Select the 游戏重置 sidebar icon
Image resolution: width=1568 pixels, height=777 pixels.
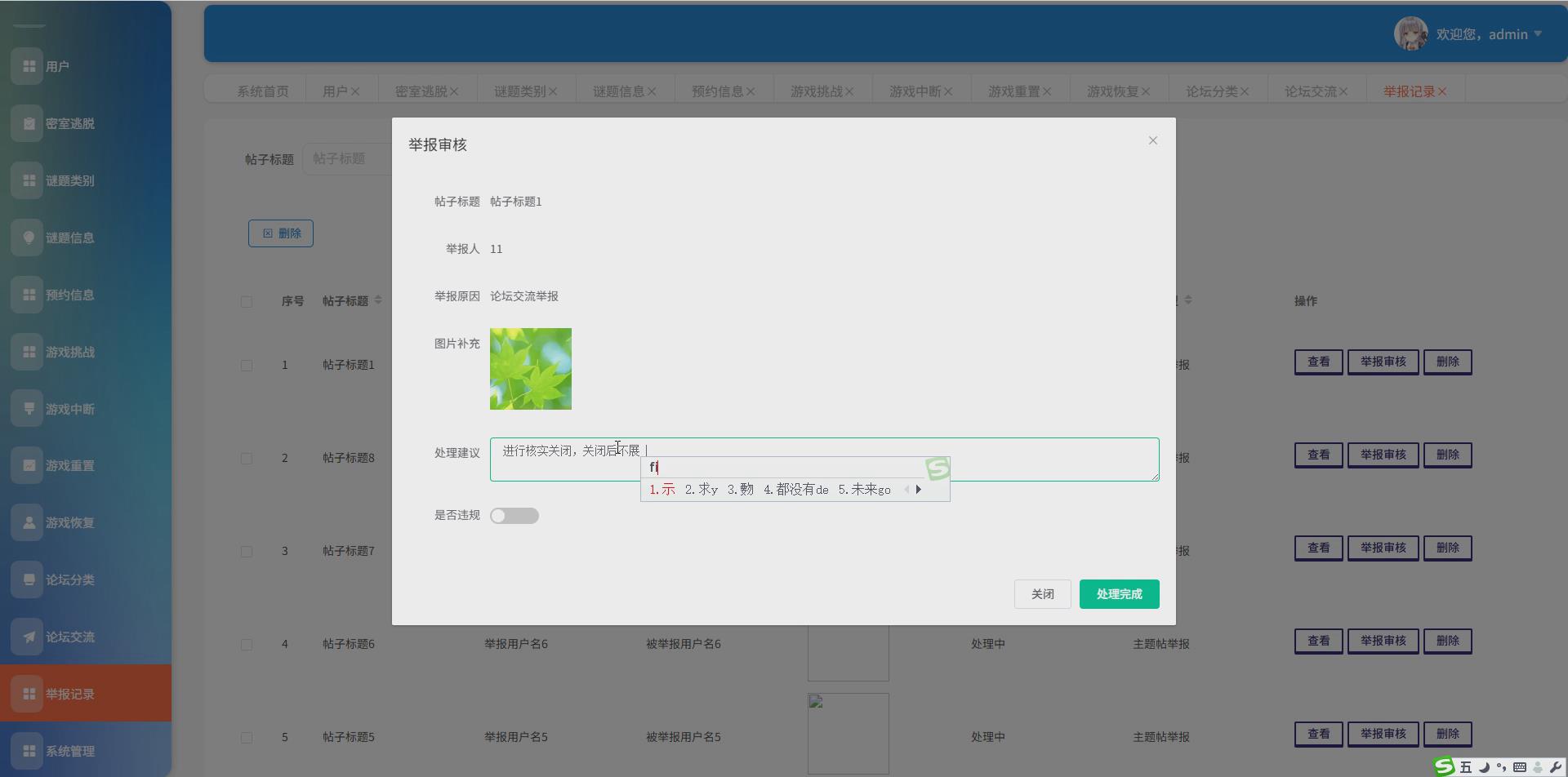[x=27, y=465]
